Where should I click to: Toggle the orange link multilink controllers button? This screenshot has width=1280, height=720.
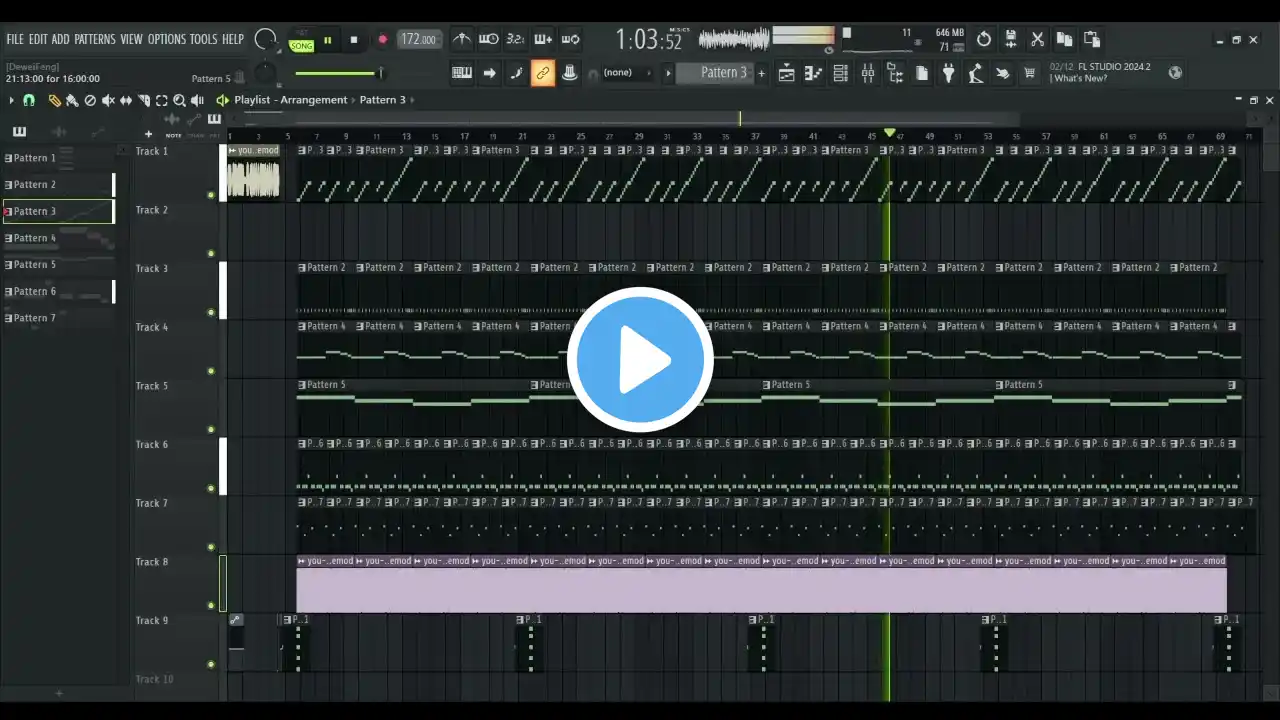point(543,73)
